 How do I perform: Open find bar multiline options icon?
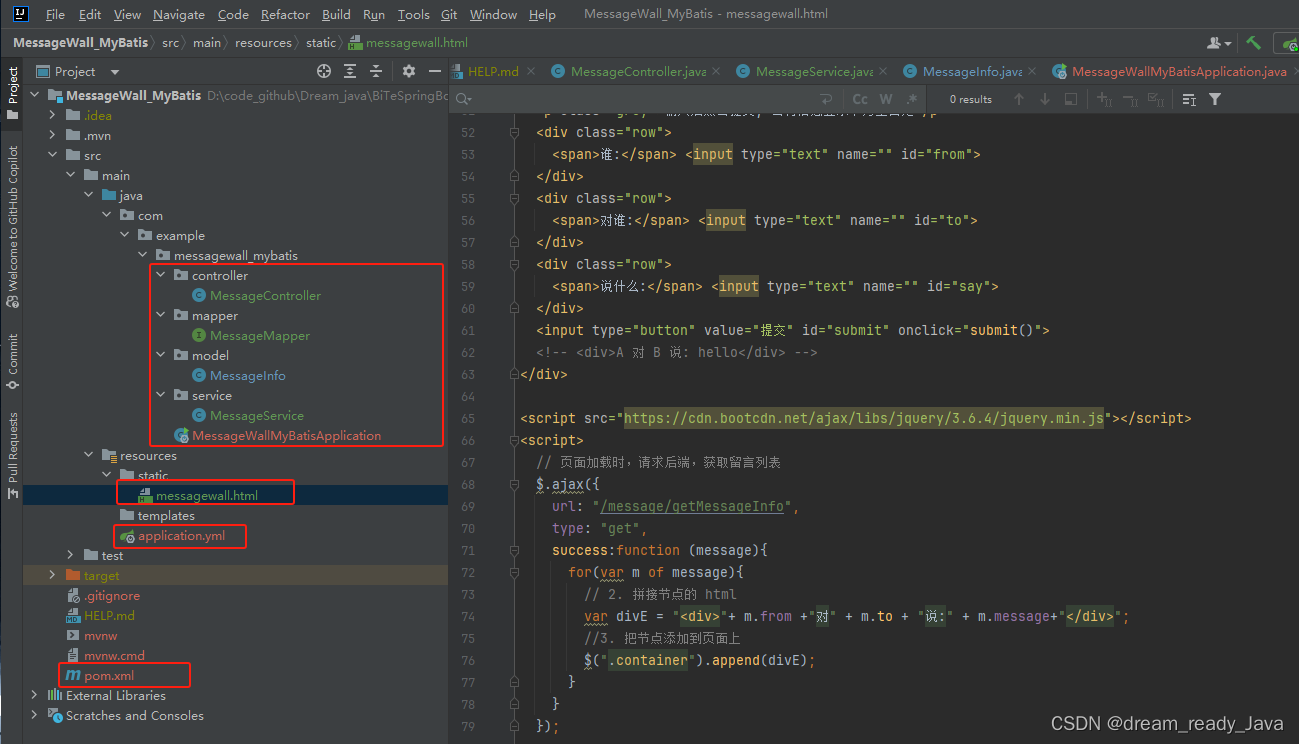coord(1189,99)
